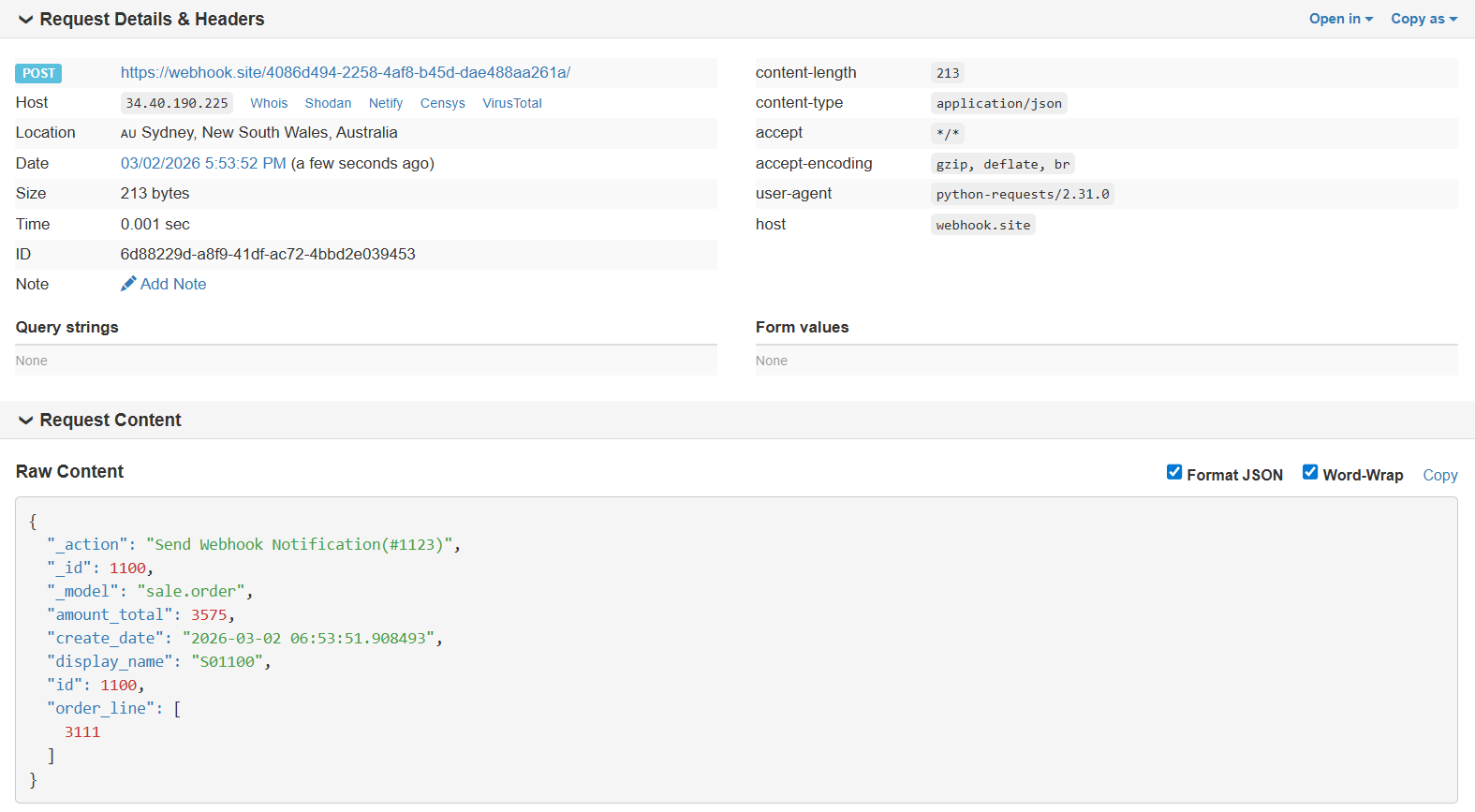Scan host IP with VirusTotal

[x=511, y=103]
